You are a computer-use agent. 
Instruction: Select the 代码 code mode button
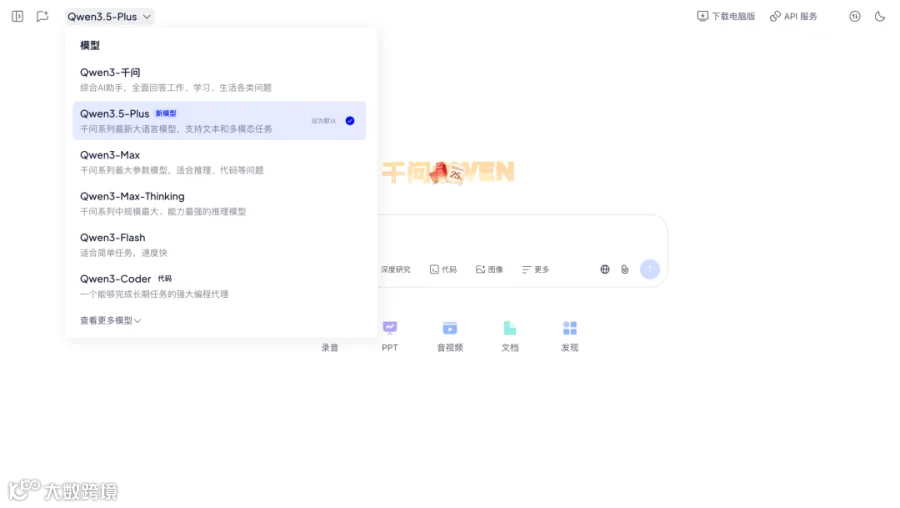tap(443, 269)
